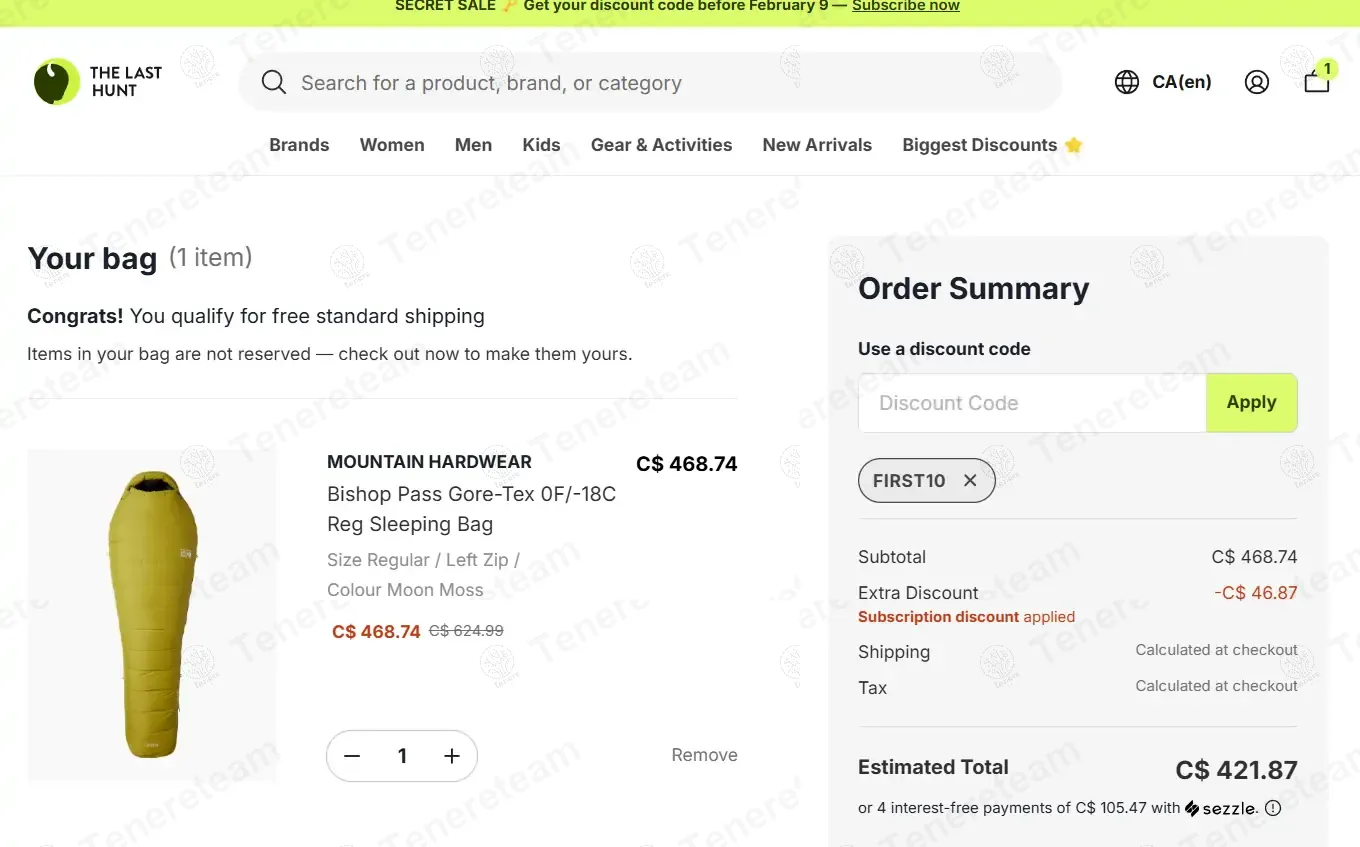The image size is (1360, 847).
Task: Remove the FIRST10 discount code chip
Action: pyautogui.click(x=970, y=481)
